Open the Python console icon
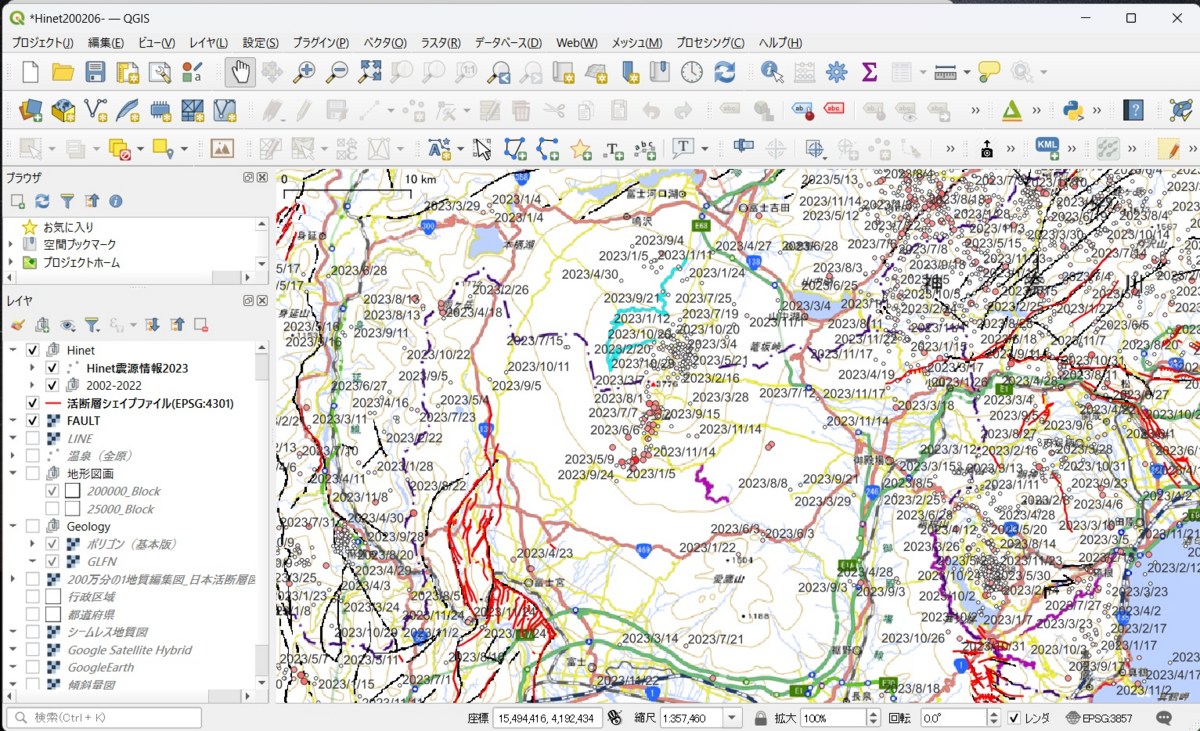Viewport: 1200px width, 731px height. 1074,110
